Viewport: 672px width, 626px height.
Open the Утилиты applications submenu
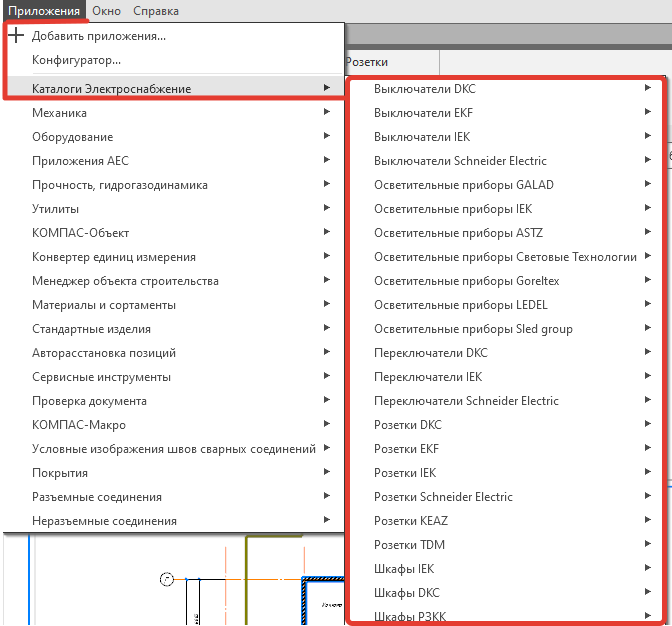57,209
